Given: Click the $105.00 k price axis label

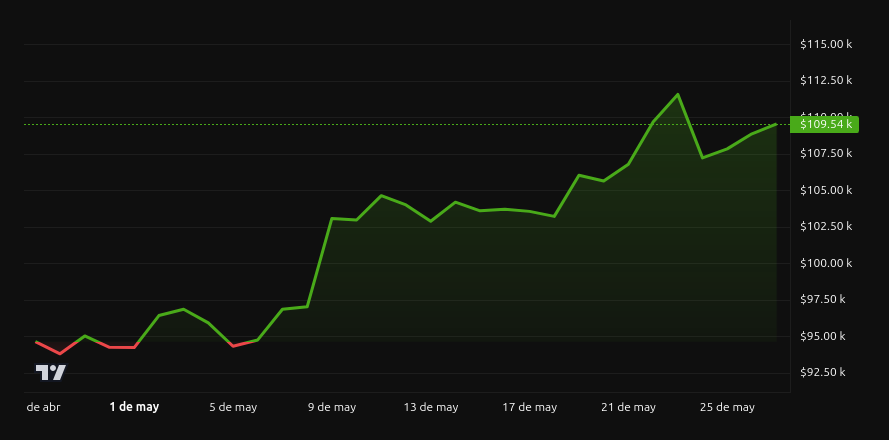Looking at the screenshot, I should (826, 190).
